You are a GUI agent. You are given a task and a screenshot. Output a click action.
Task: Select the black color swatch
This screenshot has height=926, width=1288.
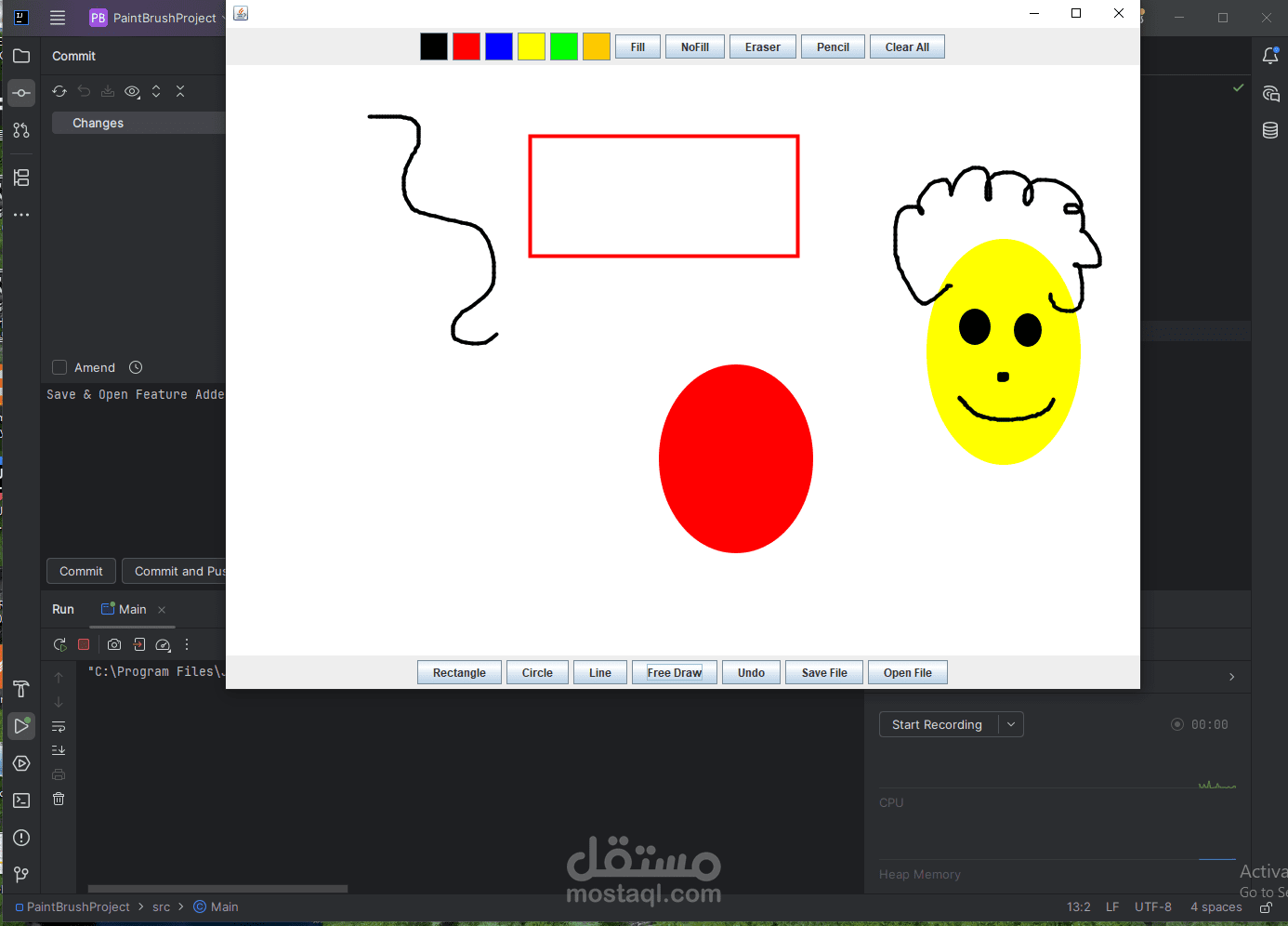pos(434,46)
